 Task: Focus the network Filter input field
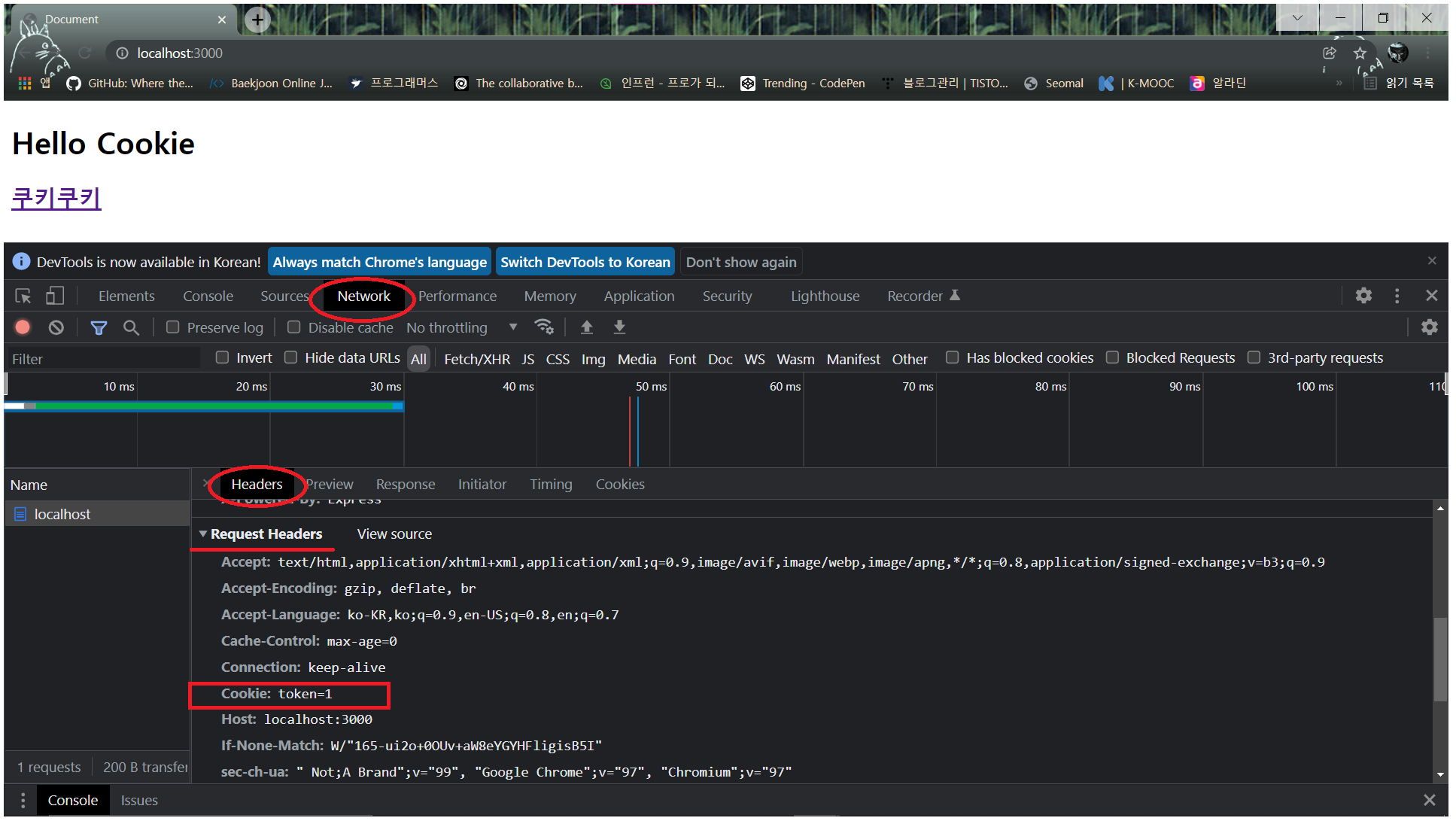coord(102,359)
